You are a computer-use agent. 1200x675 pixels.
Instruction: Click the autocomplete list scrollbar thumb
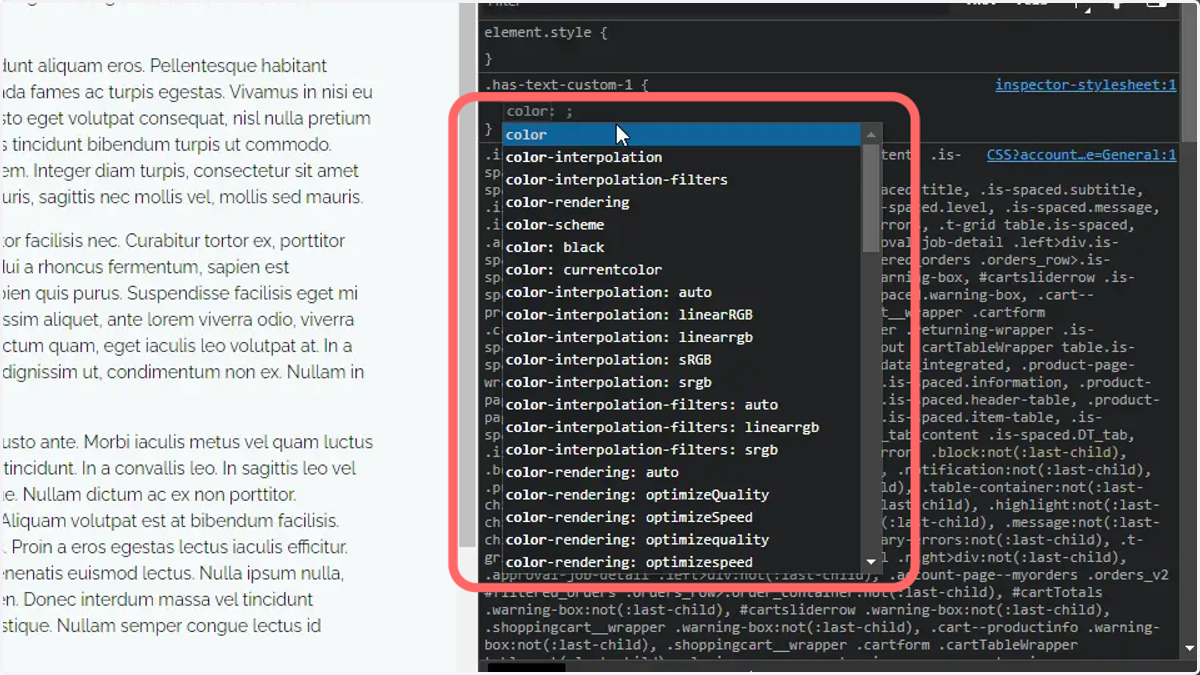pyautogui.click(x=871, y=197)
